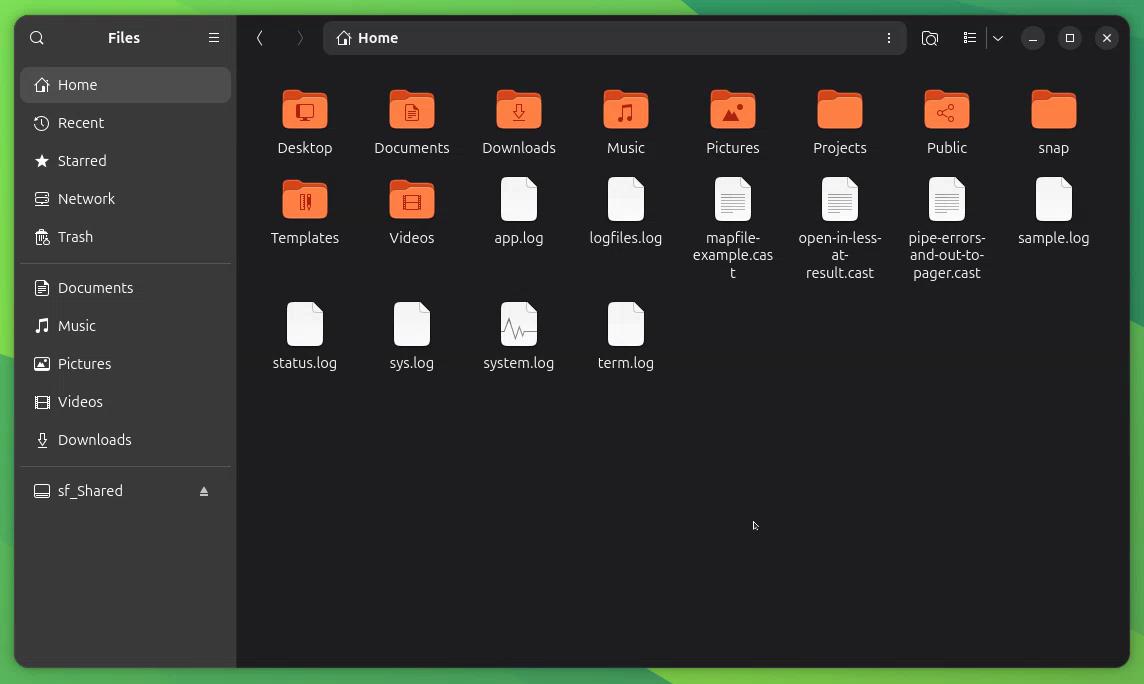Go back with the left arrow

click(260, 38)
